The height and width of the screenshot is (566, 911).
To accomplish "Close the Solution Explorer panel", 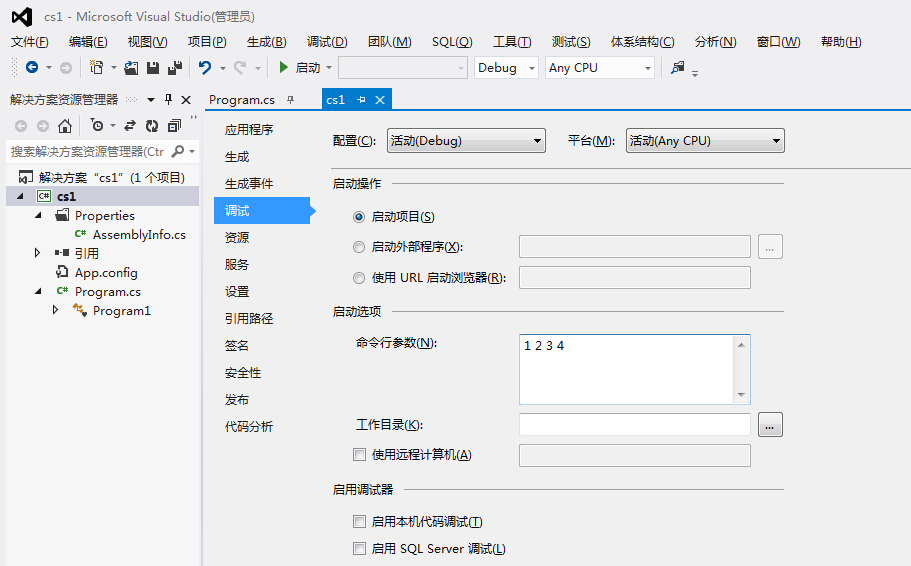I will 186,100.
